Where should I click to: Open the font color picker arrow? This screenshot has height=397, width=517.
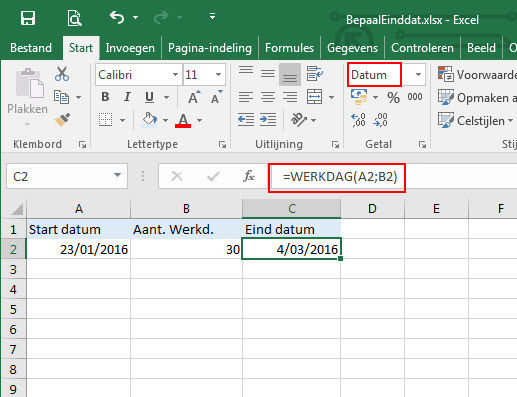pos(200,120)
